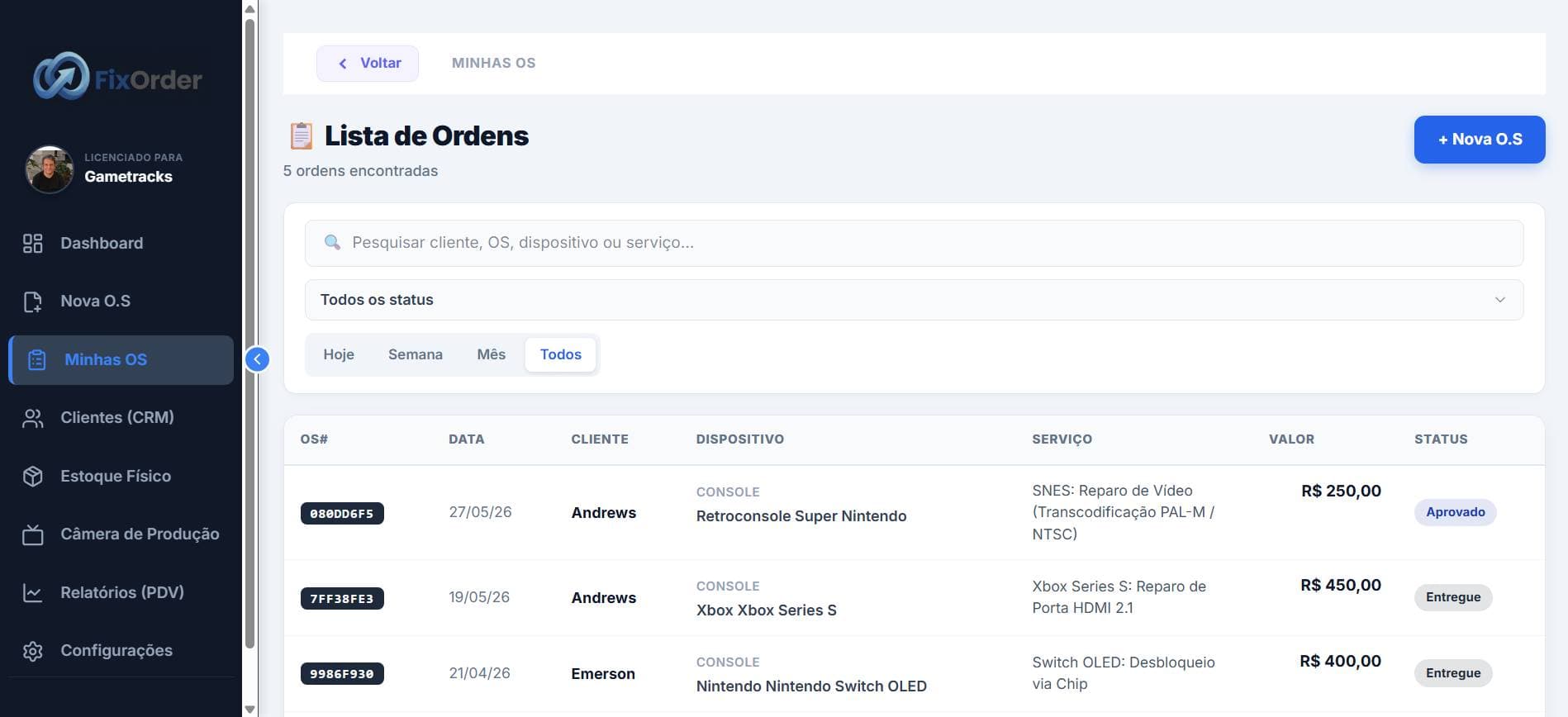Open Relatórios (PDV) menu item

121,592
